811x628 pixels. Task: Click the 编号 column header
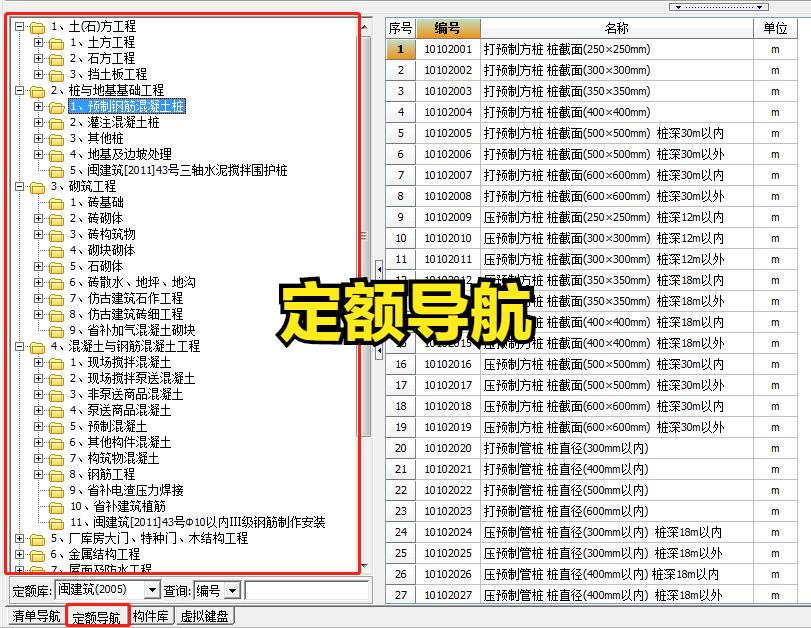(447, 28)
